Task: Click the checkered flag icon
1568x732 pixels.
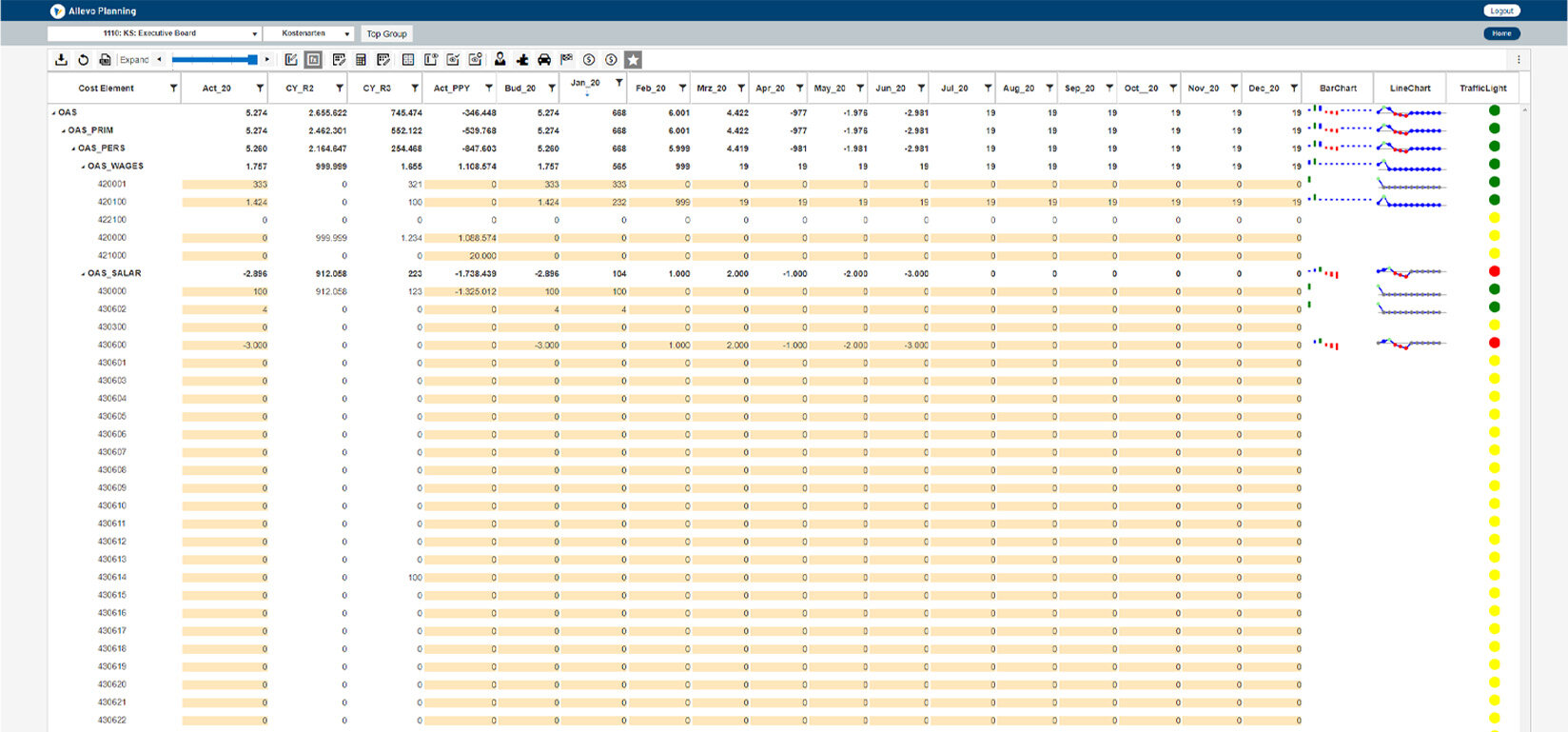Action: tap(567, 60)
